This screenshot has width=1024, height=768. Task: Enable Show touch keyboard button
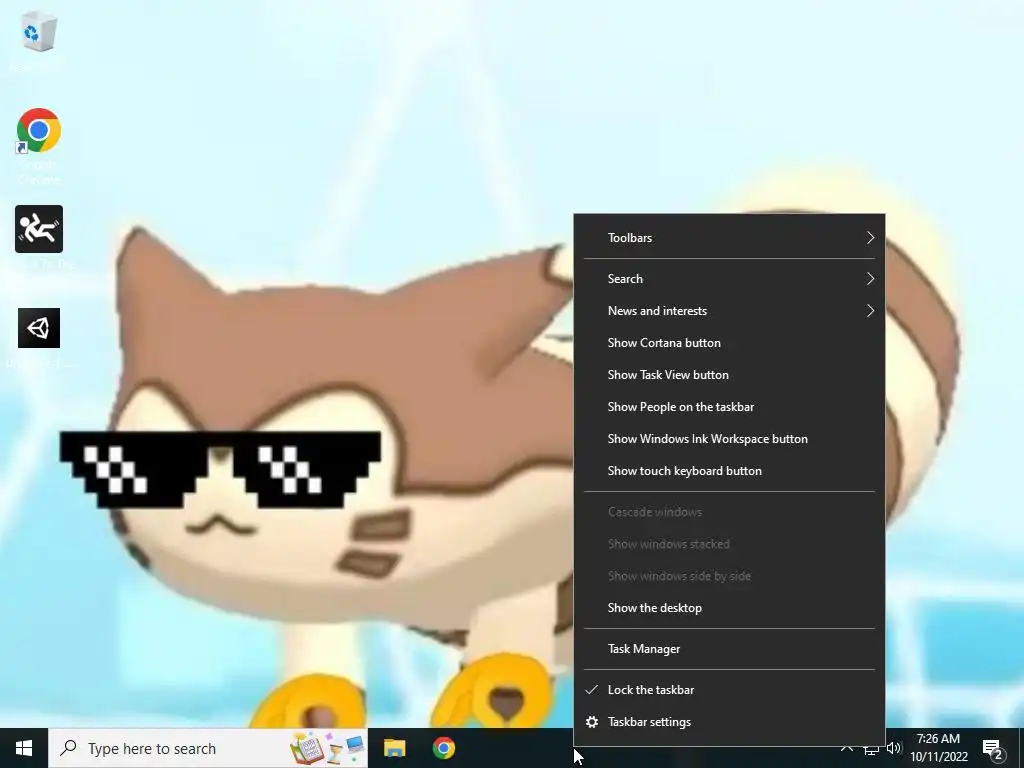tap(729, 471)
